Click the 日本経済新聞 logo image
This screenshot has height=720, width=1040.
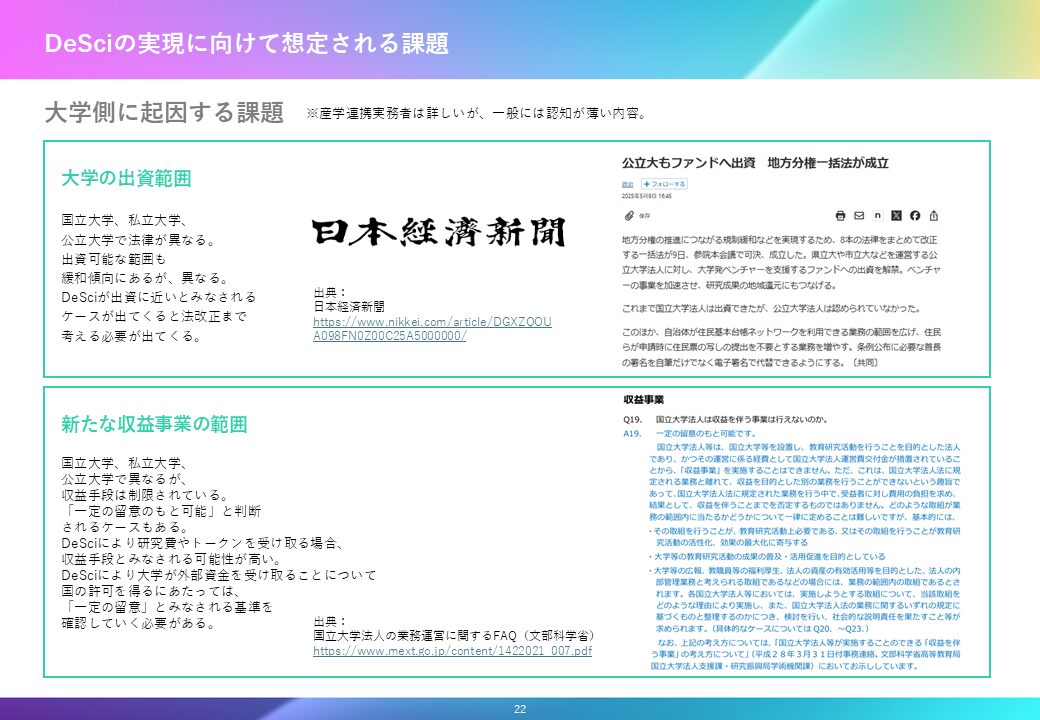438,233
